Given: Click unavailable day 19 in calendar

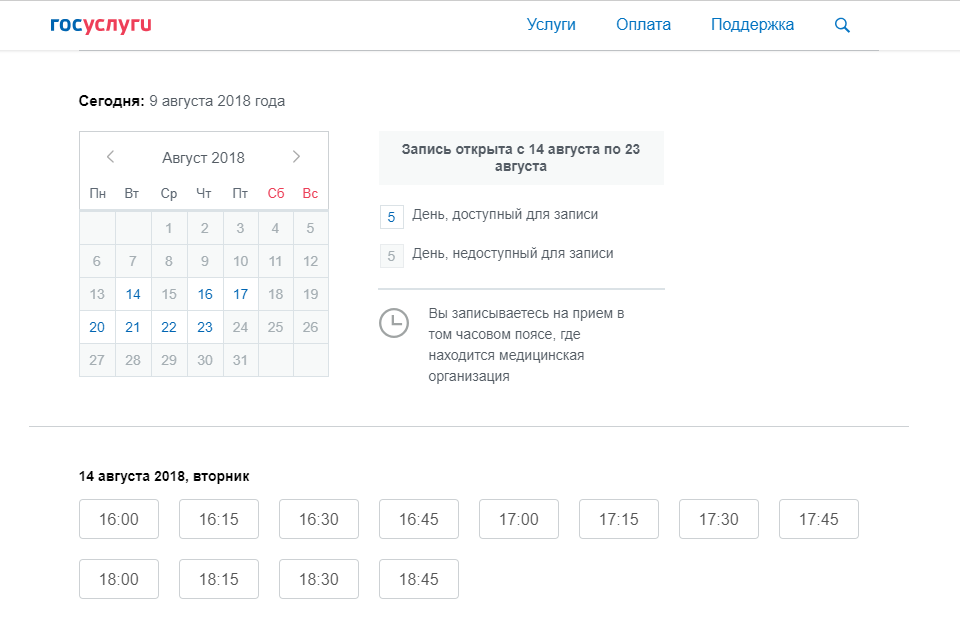Looking at the screenshot, I should 310,294.
